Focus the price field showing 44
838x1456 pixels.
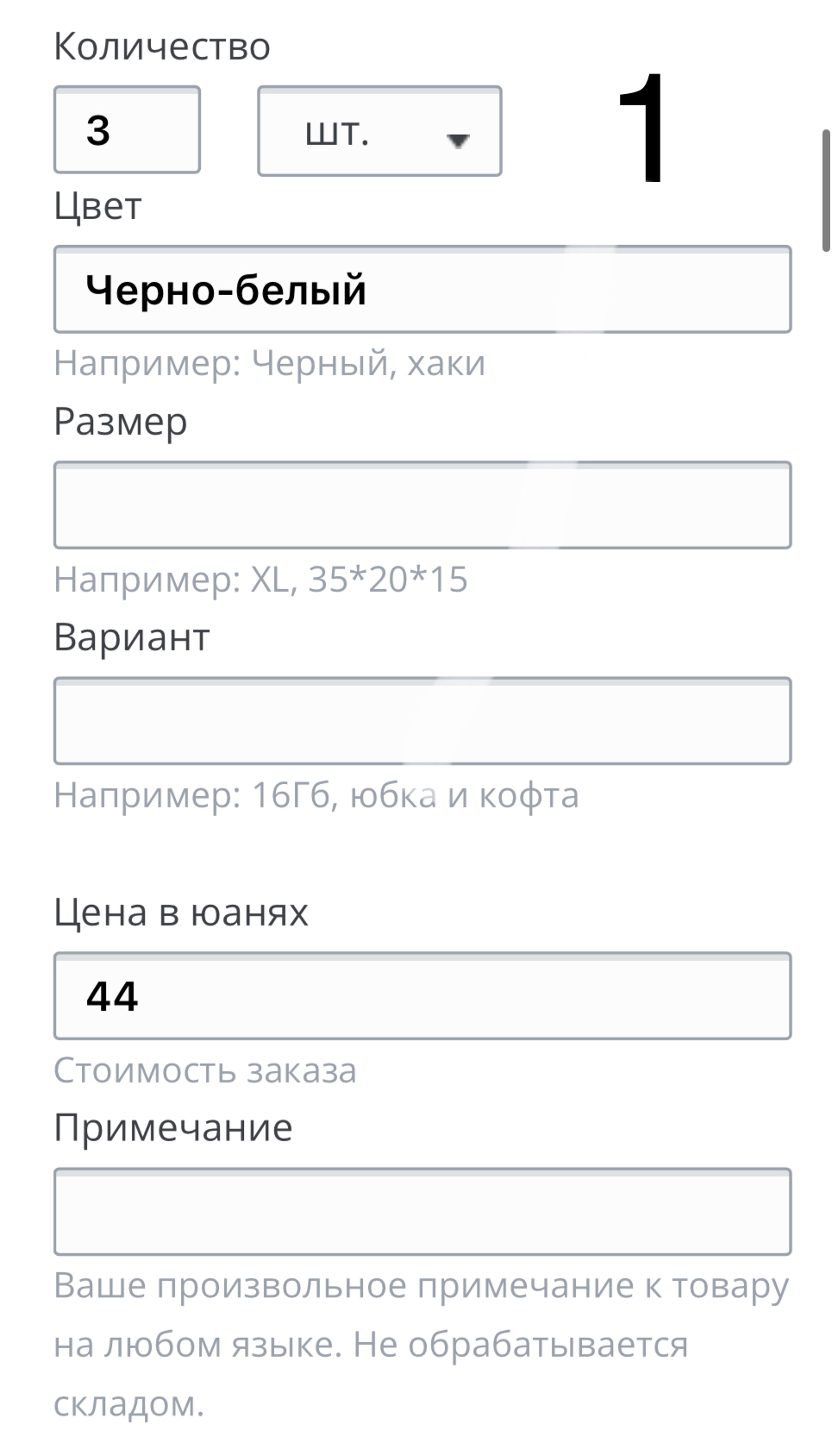pos(422,996)
